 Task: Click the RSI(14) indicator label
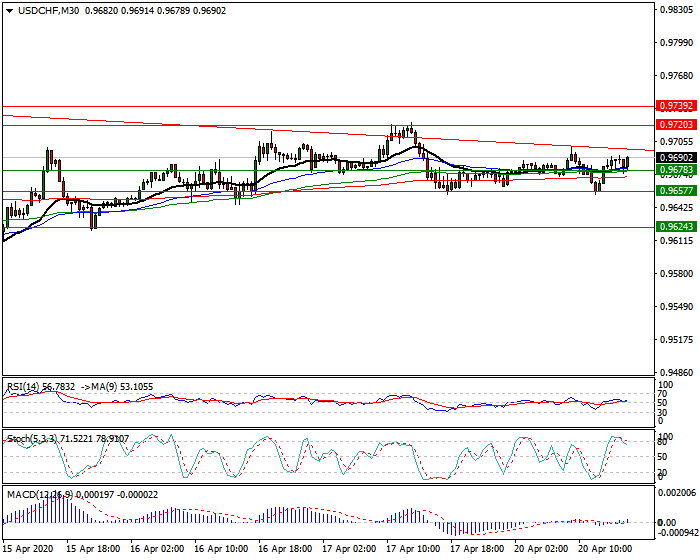(x=24, y=387)
